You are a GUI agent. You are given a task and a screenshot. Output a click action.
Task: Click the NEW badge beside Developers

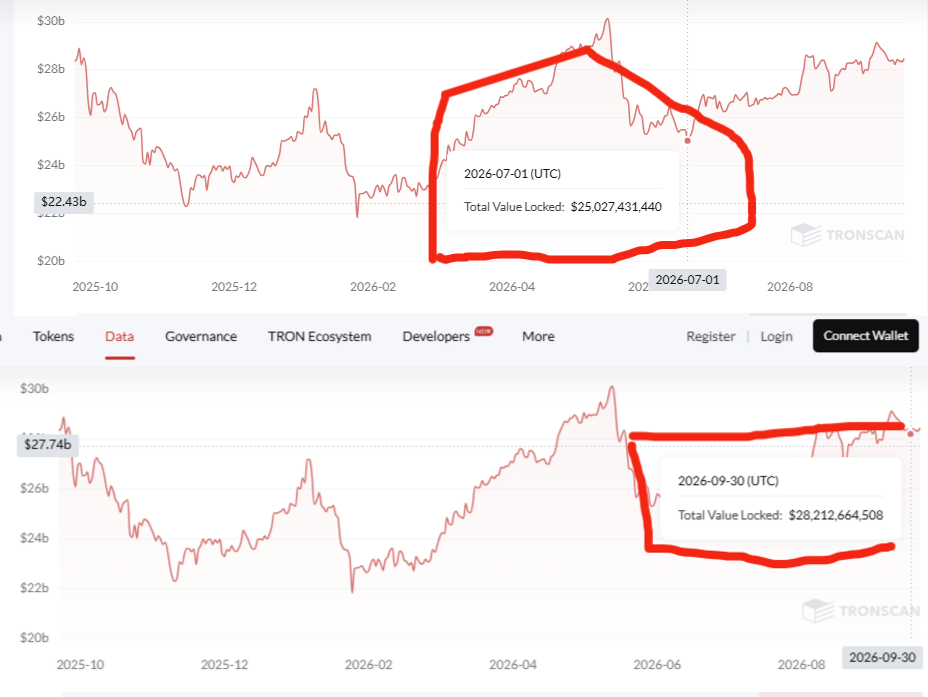(484, 331)
